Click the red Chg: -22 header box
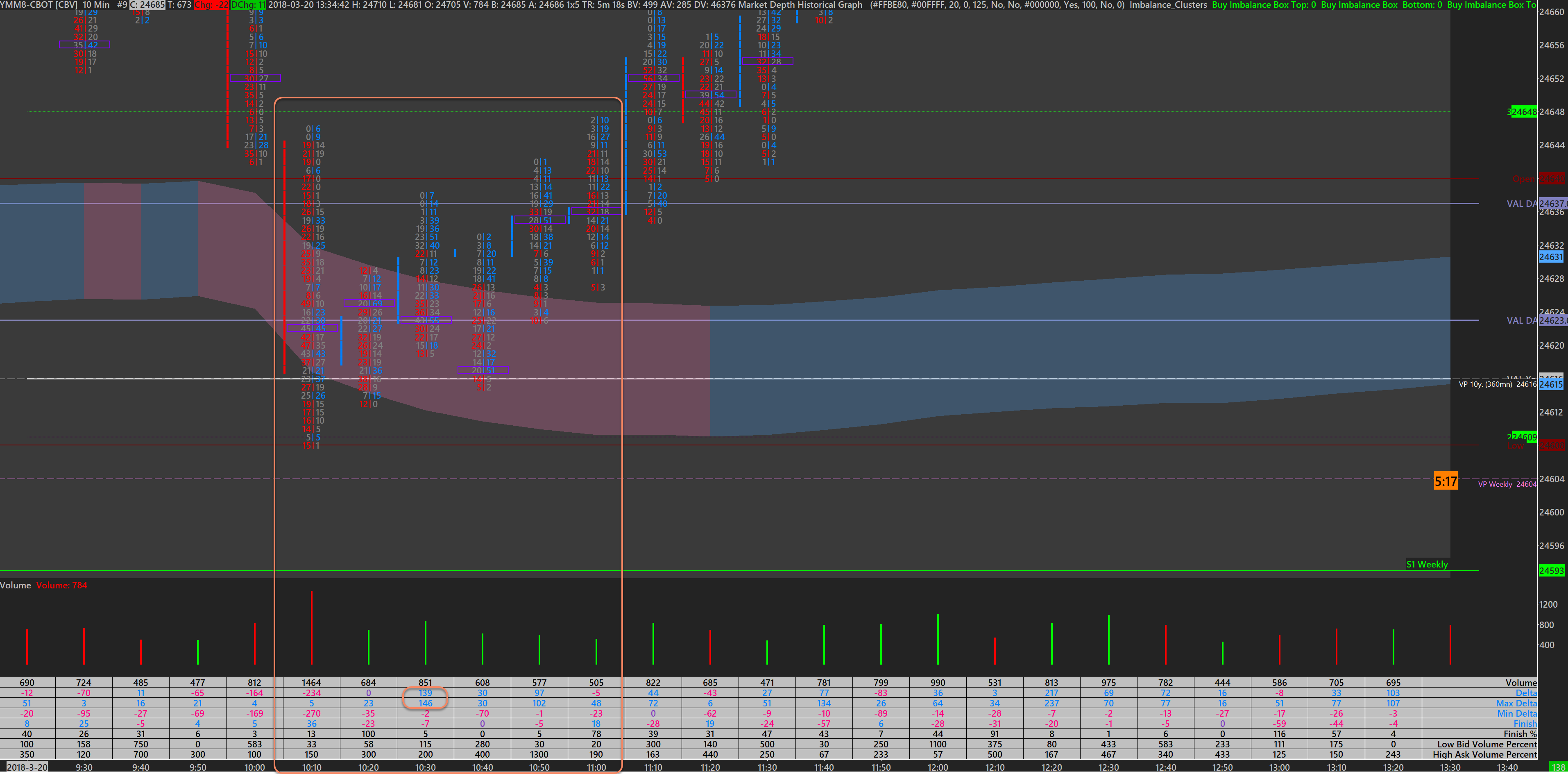The width and height of the screenshot is (1568, 774). [211, 5]
